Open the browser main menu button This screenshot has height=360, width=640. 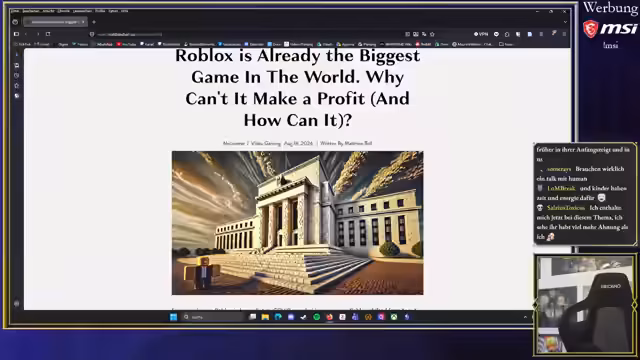[x=564, y=34]
